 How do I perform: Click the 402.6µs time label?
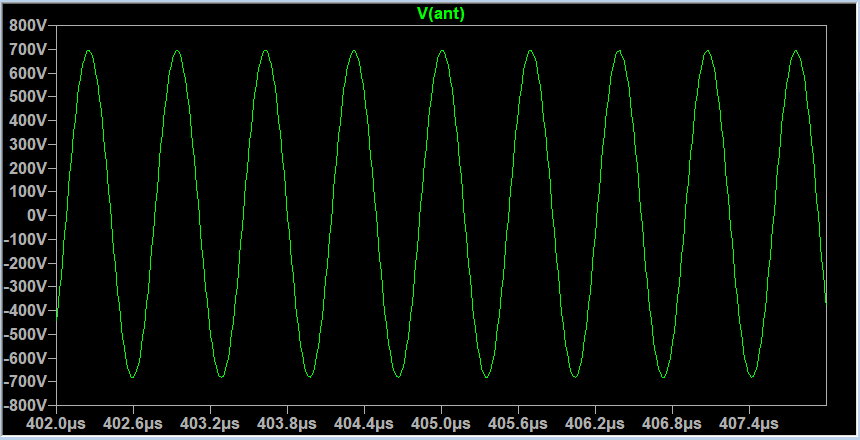[x=133, y=424]
